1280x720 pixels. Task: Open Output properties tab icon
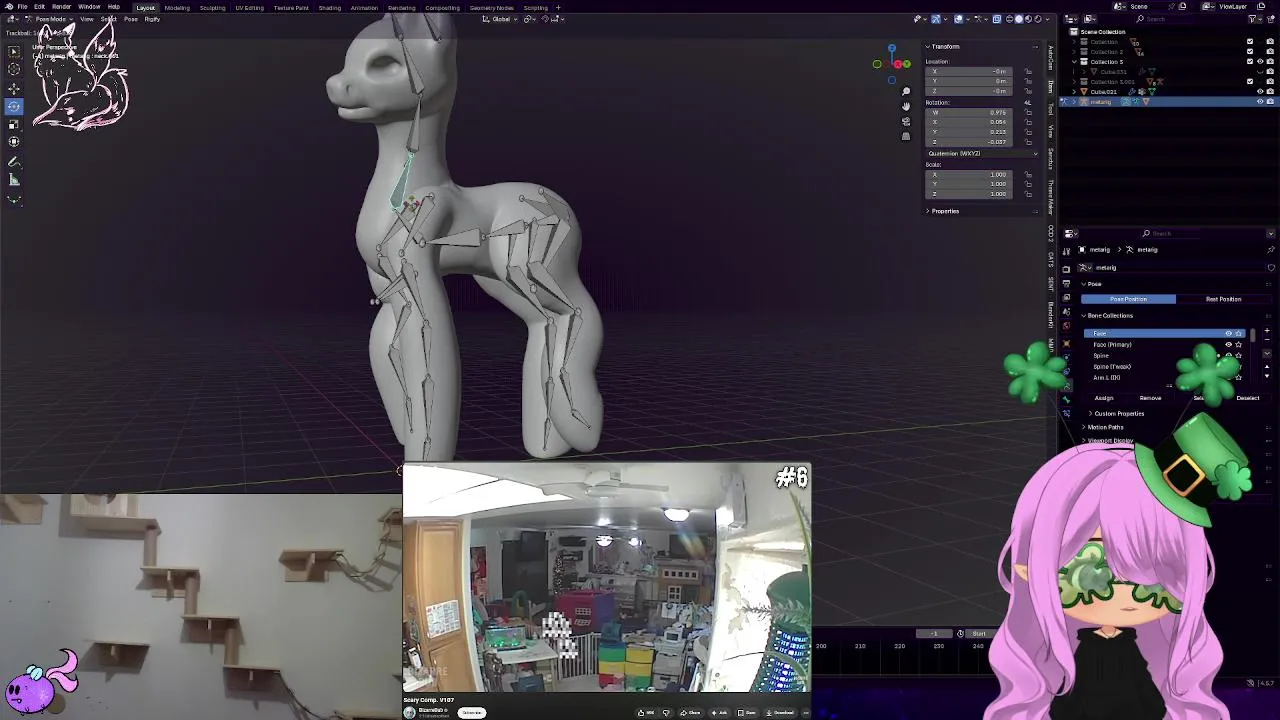click(x=1066, y=283)
